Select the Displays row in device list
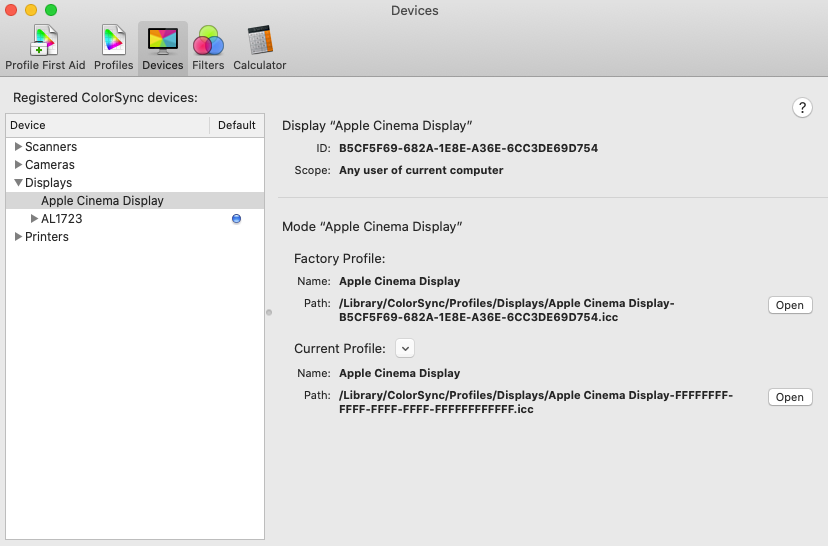Viewport: 828px width, 546px height. (x=135, y=183)
